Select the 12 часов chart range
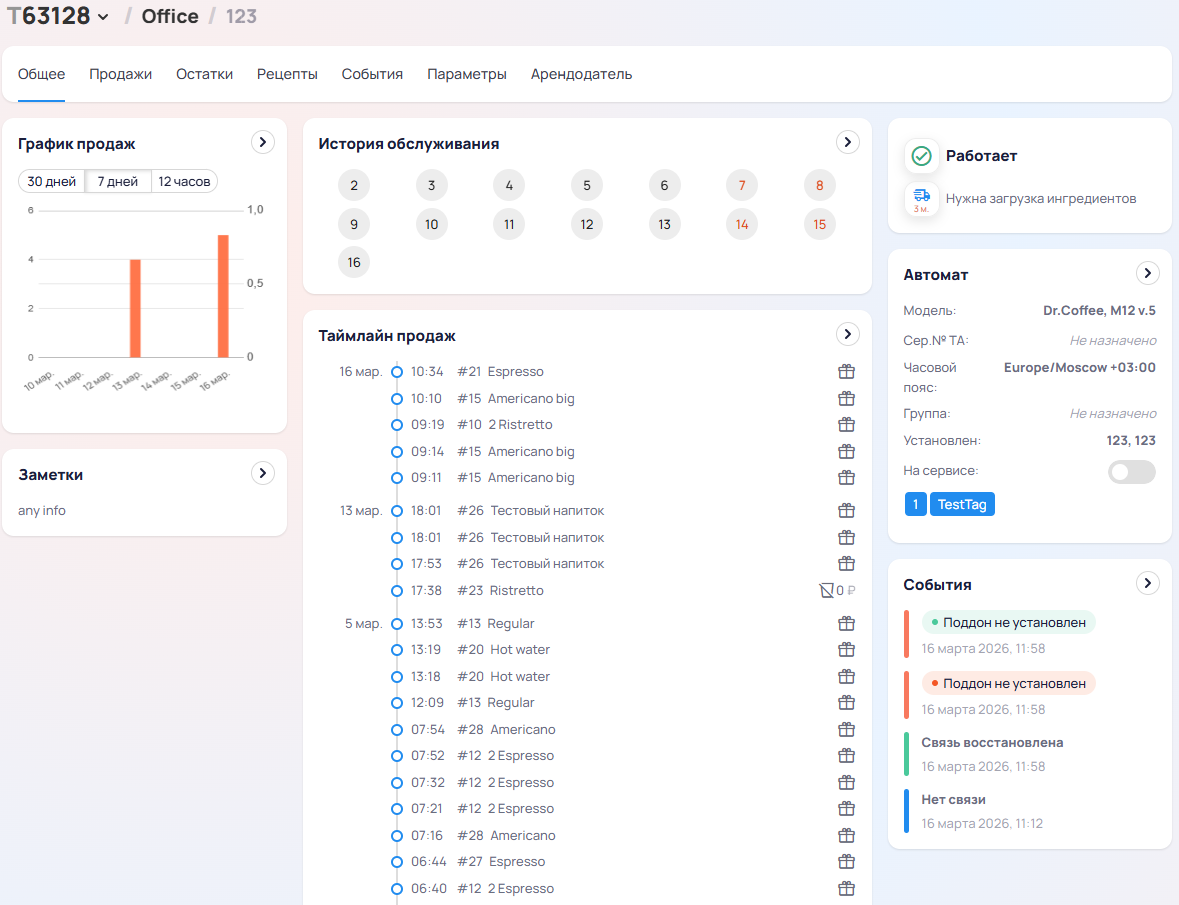Screen dimensions: 1179x905 184,181
